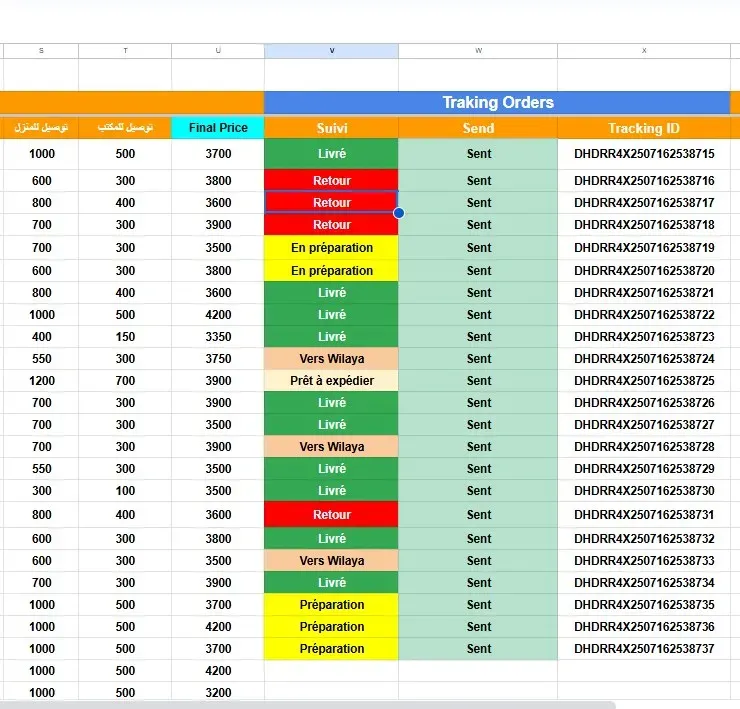The width and height of the screenshot is (740, 709).
Task: Select office delivery value 700
Action: (125, 381)
